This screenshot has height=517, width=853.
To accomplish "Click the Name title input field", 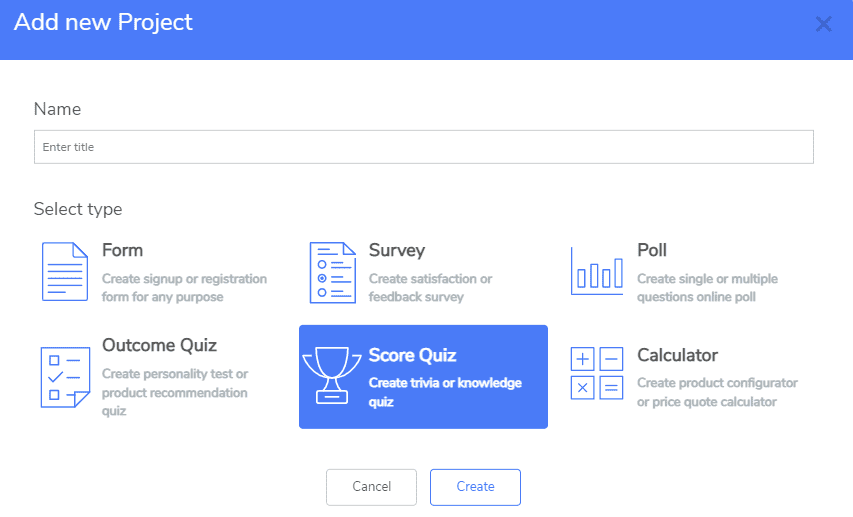I will (424, 147).
